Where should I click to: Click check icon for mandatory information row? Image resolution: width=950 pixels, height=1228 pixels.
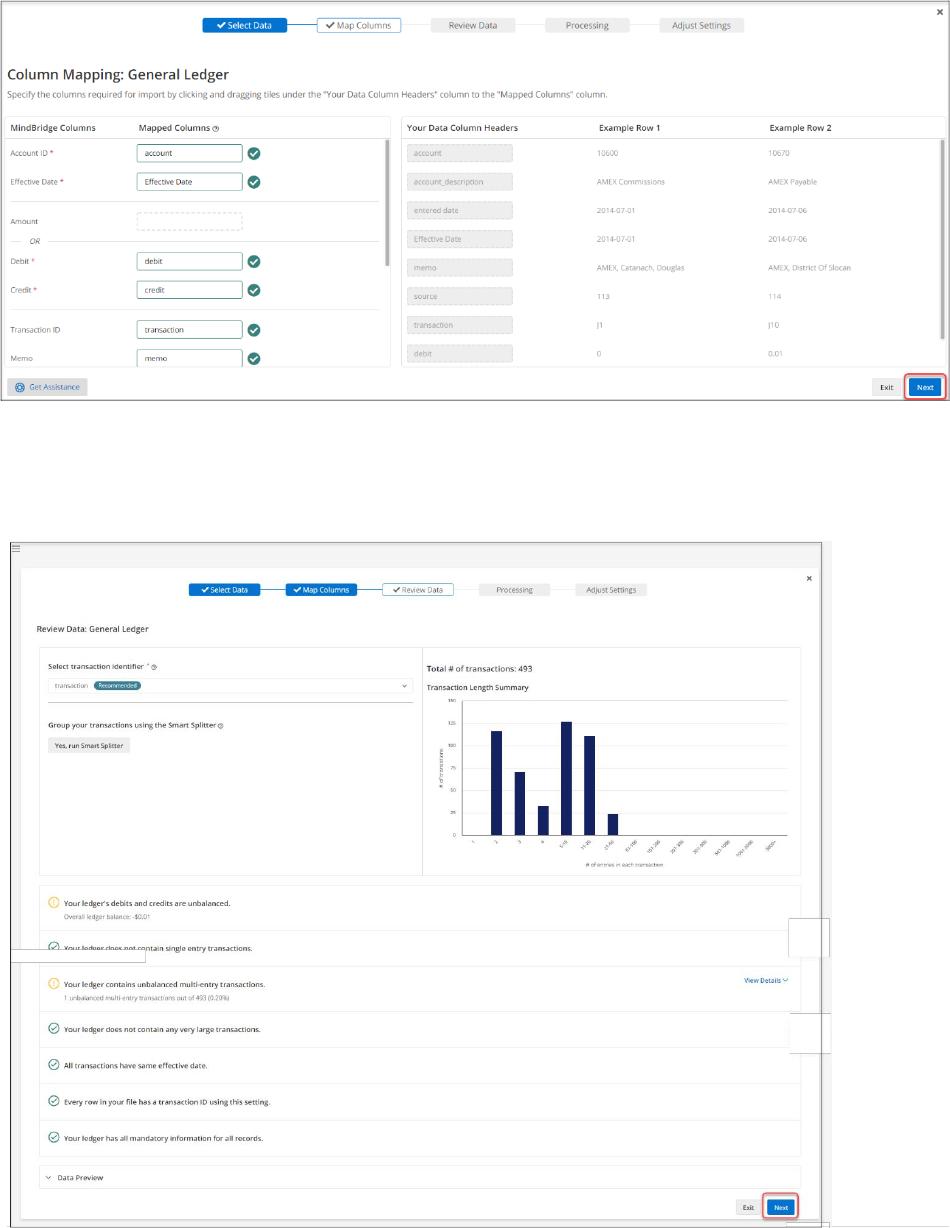pyautogui.click(x=54, y=1137)
